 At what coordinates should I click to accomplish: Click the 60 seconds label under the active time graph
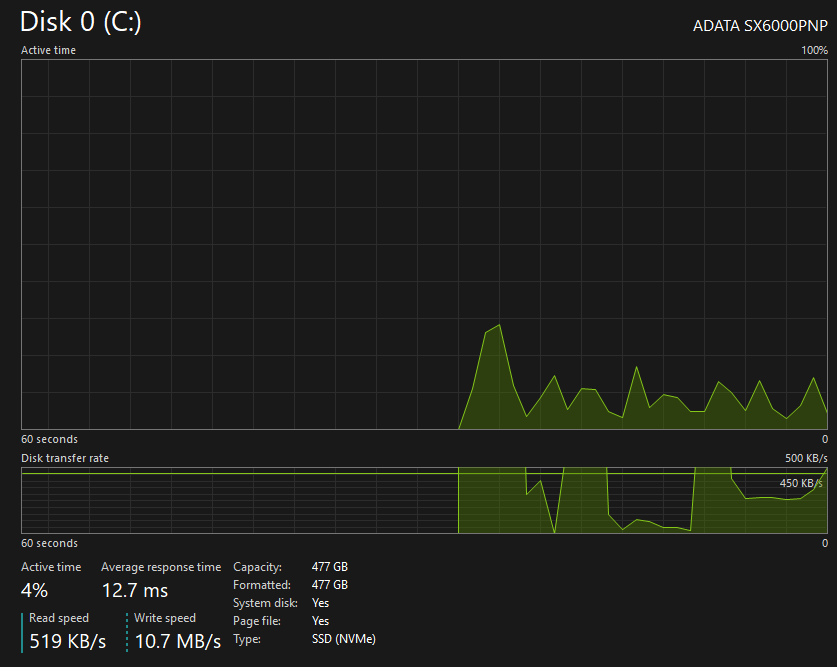(50, 439)
